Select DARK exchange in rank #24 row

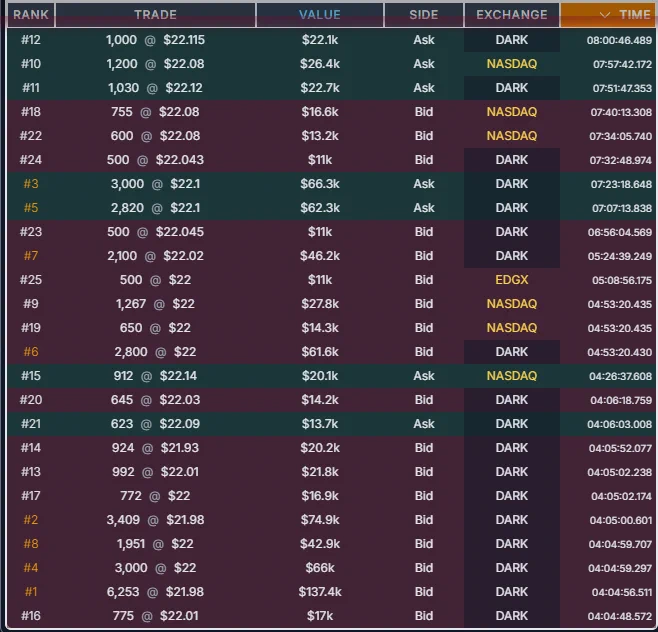point(512,160)
